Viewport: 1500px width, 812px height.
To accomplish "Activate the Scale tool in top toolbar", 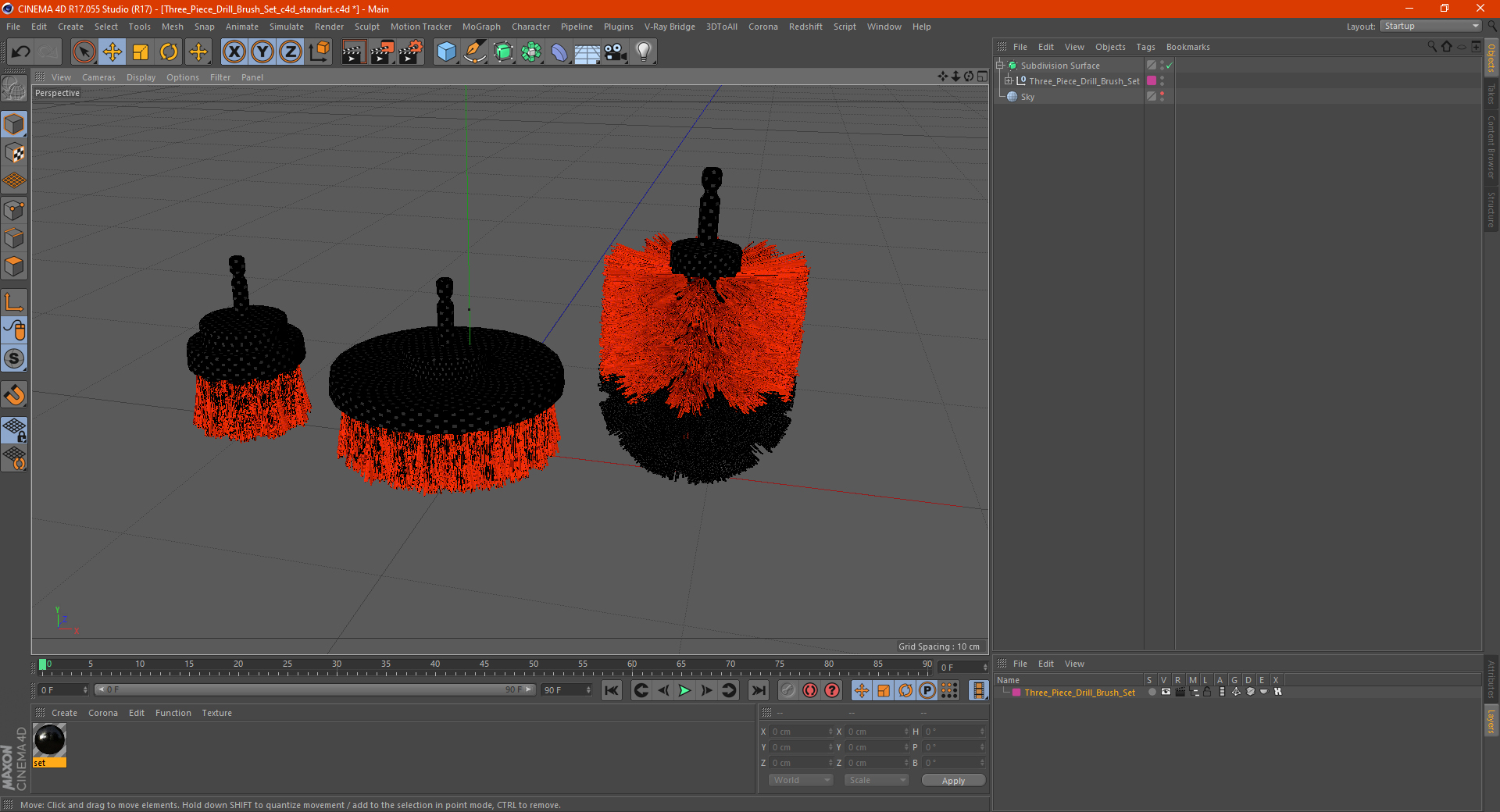I will 141,52.
